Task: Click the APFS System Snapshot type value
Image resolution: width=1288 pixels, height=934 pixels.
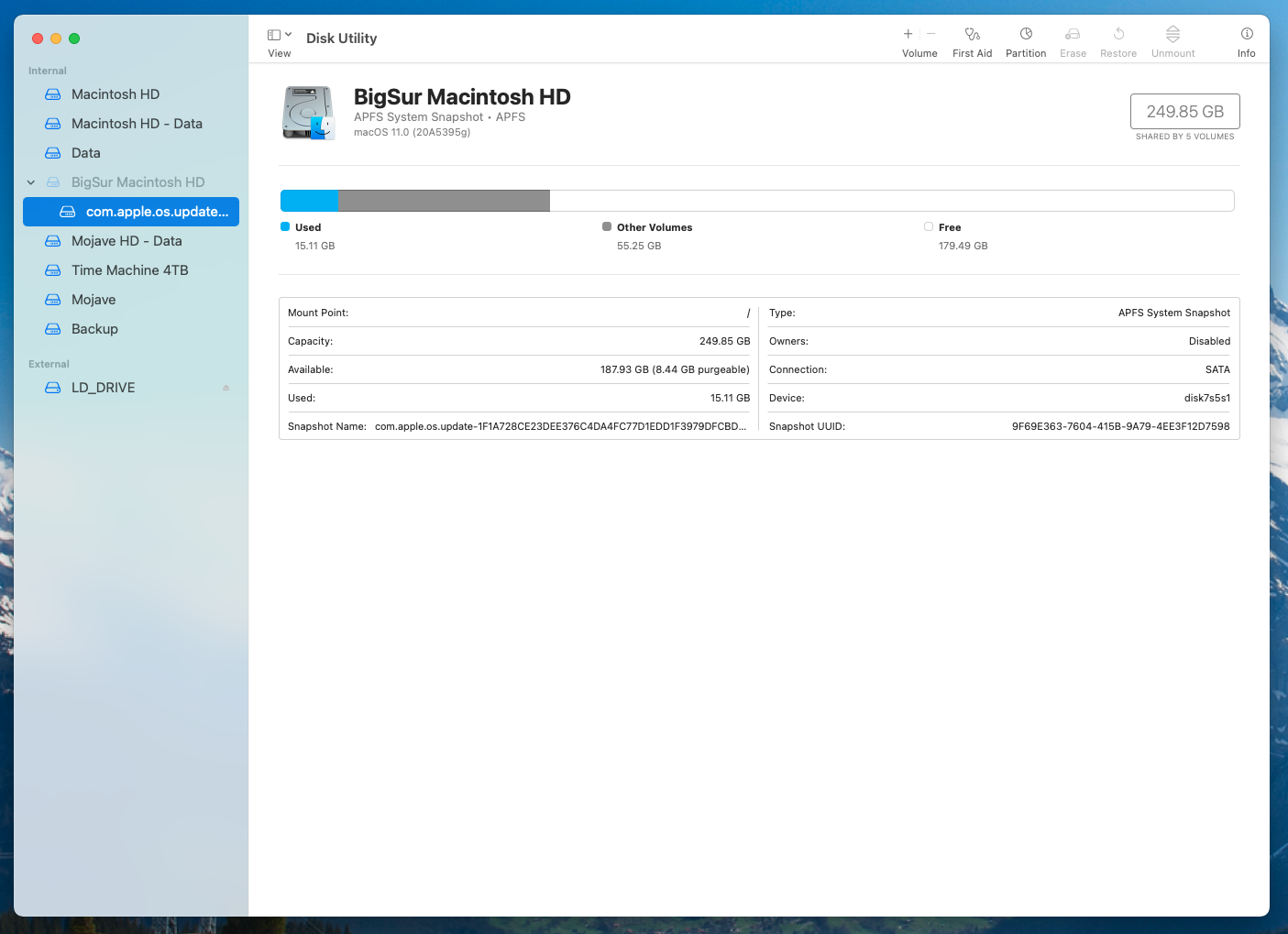Action: click(x=1174, y=313)
